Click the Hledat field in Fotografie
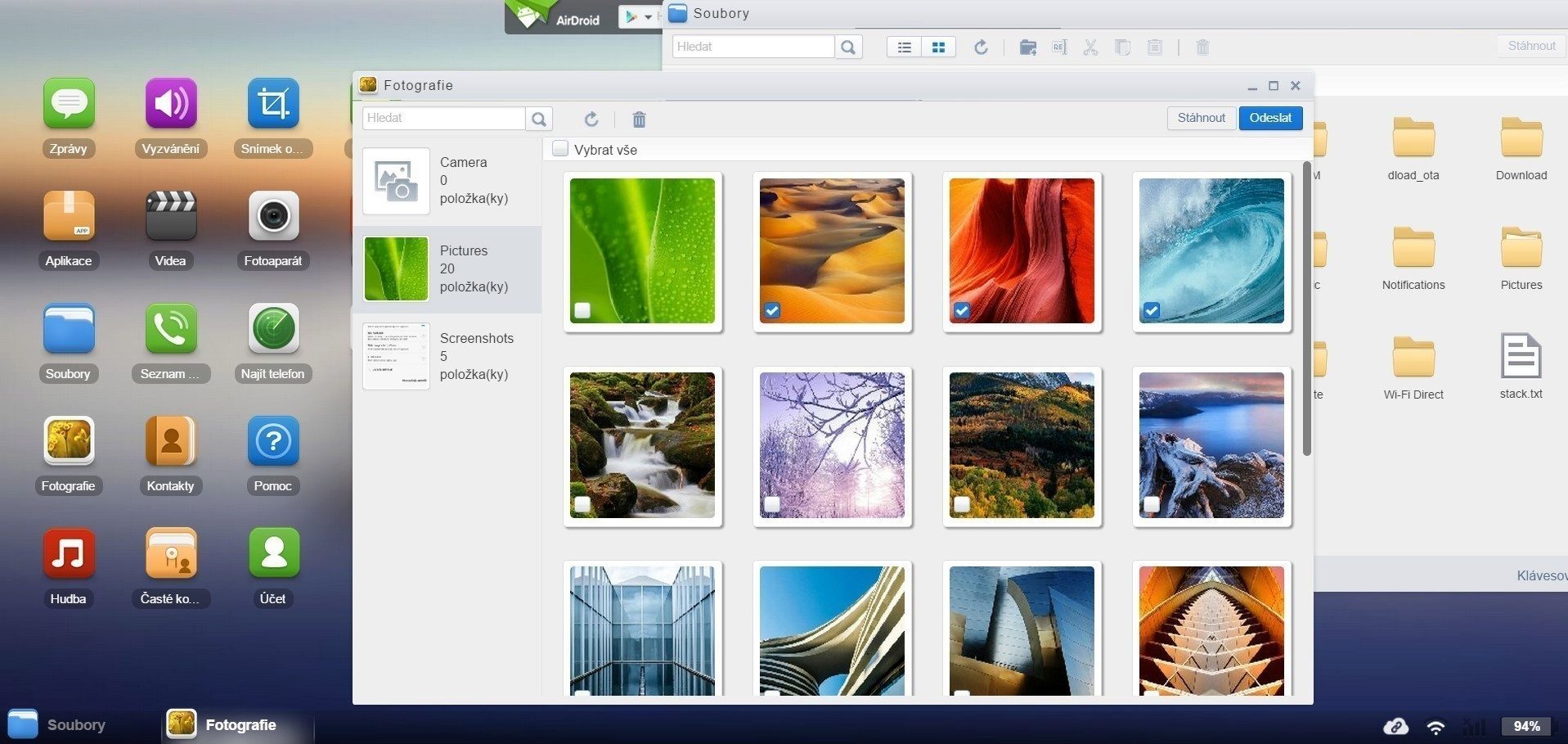This screenshot has width=1568, height=744. click(443, 118)
